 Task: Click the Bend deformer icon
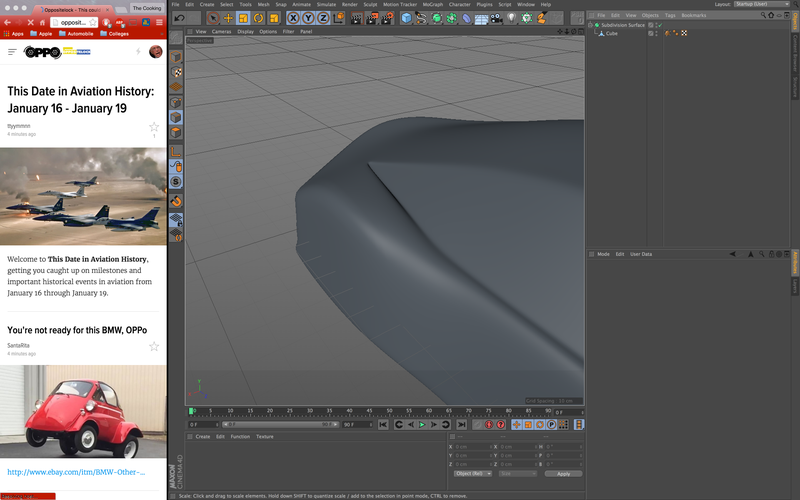click(x=466, y=18)
